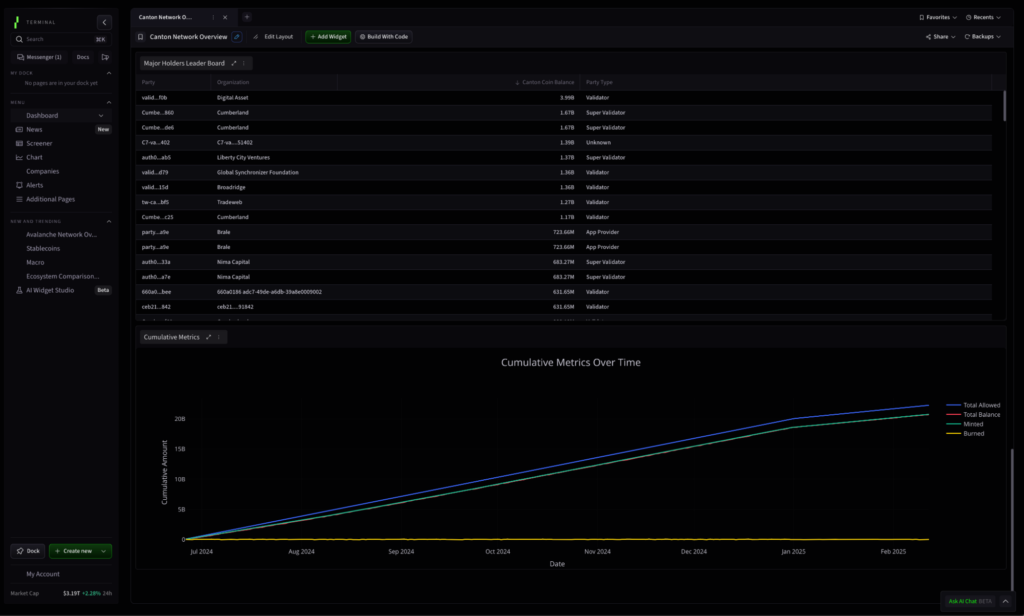
Task: Click the Terminal logo icon
Action: tap(16, 22)
